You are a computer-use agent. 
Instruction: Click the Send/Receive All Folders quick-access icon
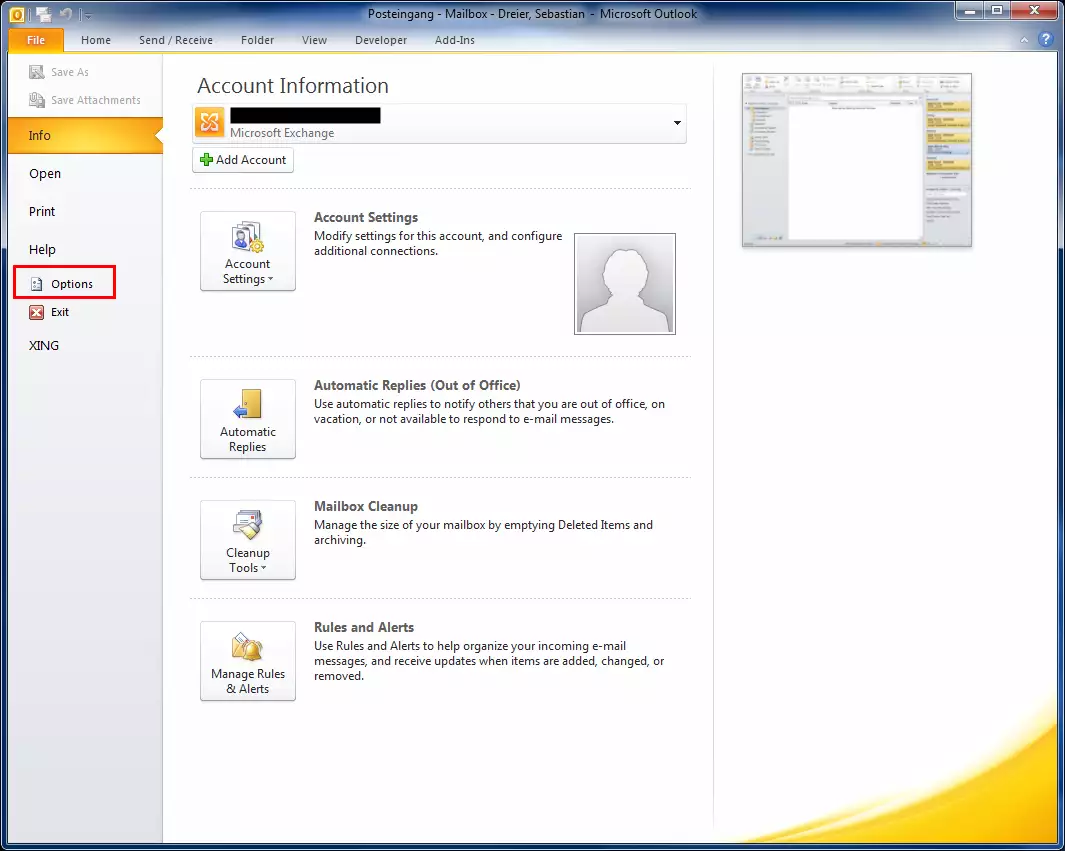pos(42,14)
